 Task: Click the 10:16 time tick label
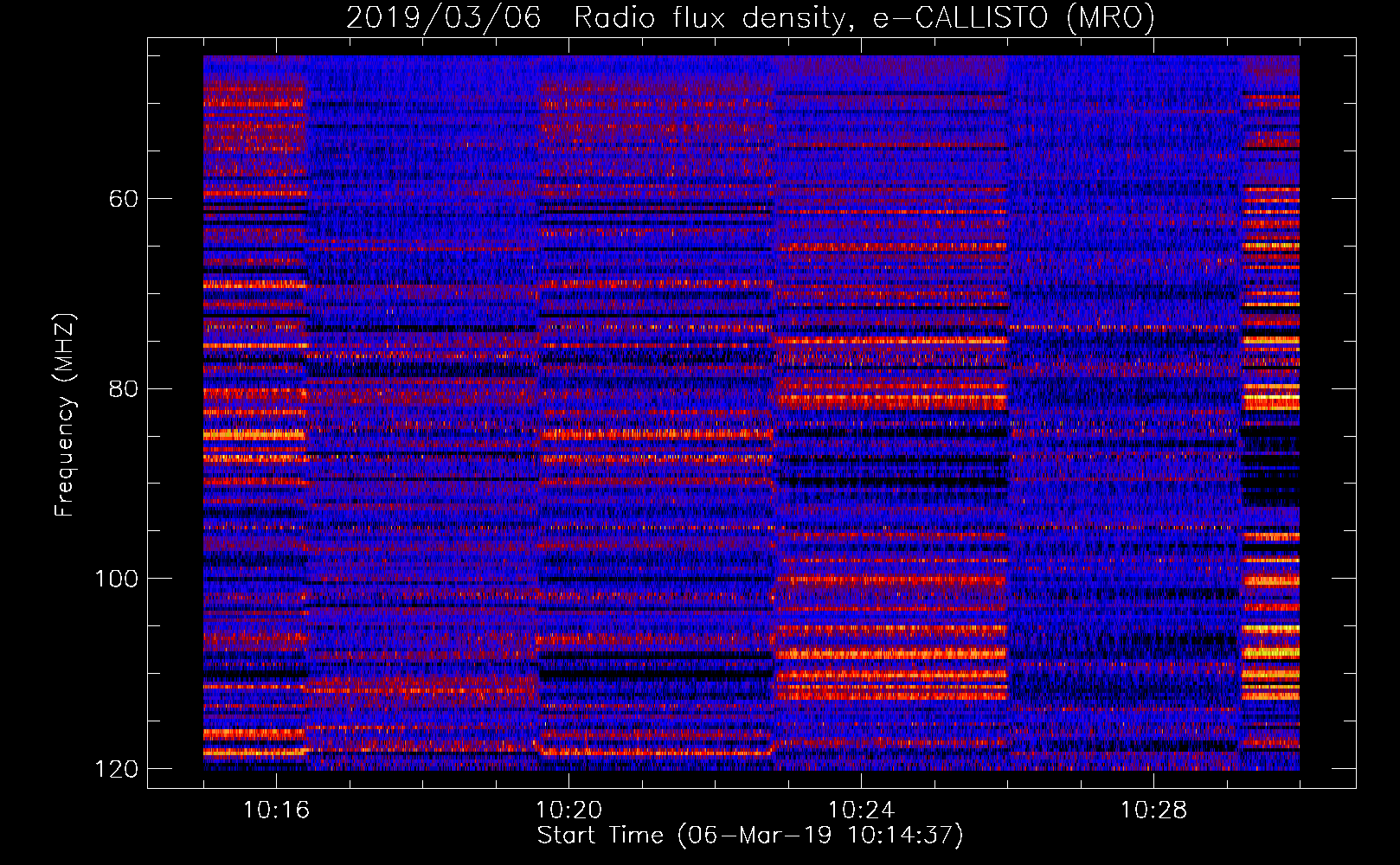click(x=276, y=810)
